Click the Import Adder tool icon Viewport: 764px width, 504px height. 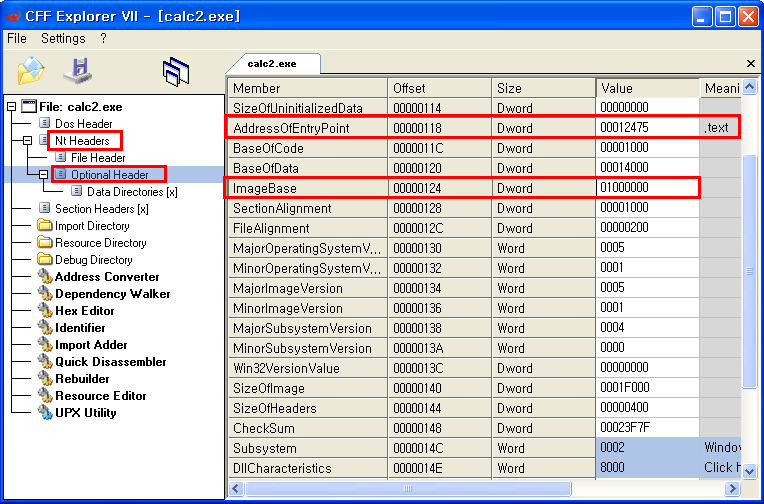point(45,345)
